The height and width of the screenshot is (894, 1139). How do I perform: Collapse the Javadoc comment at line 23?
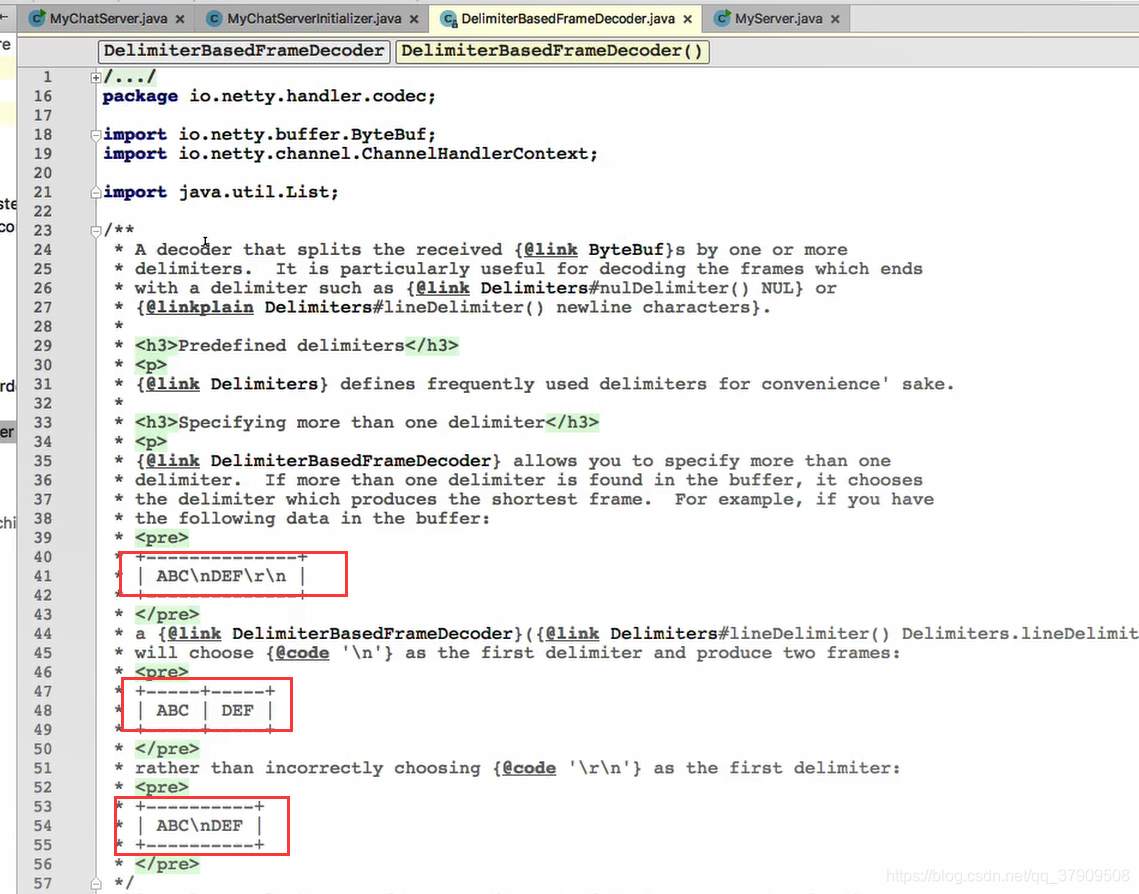tap(95, 231)
